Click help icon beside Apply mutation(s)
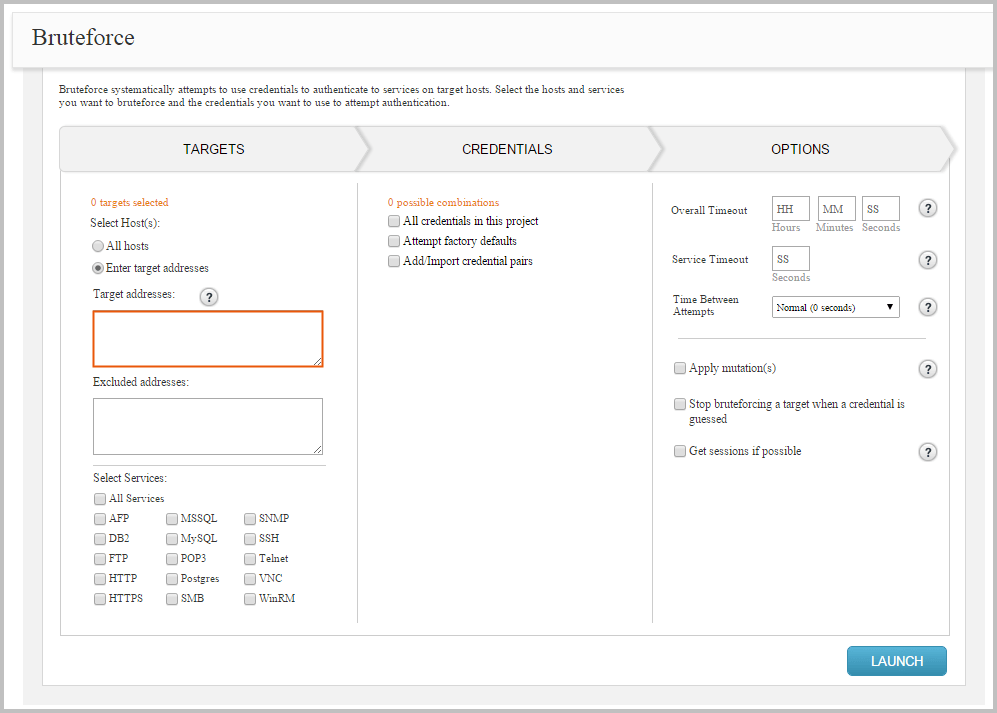Viewport: 997px width, 713px height. 928,370
